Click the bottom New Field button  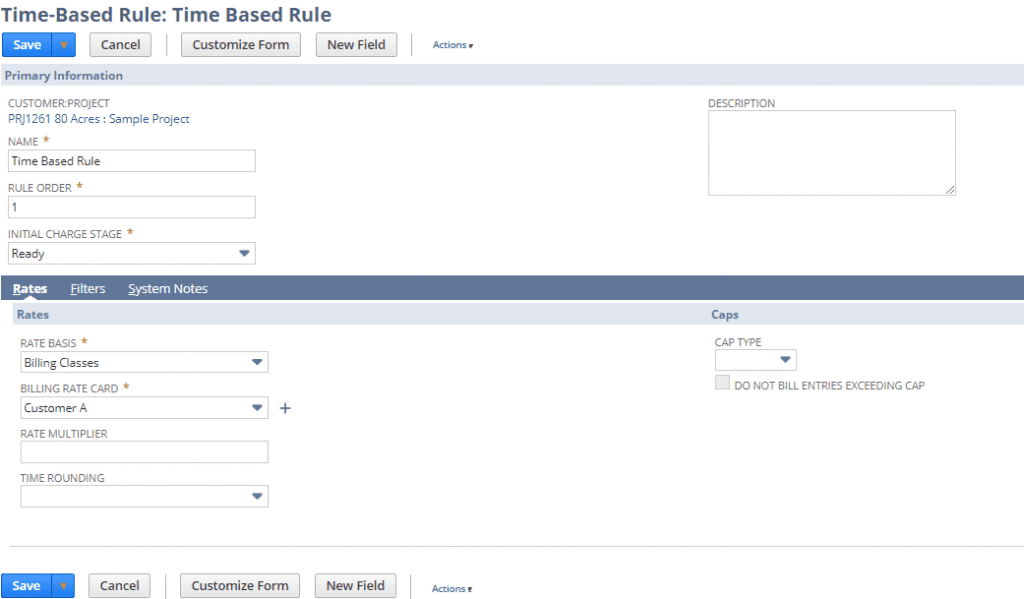(x=355, y=586)
